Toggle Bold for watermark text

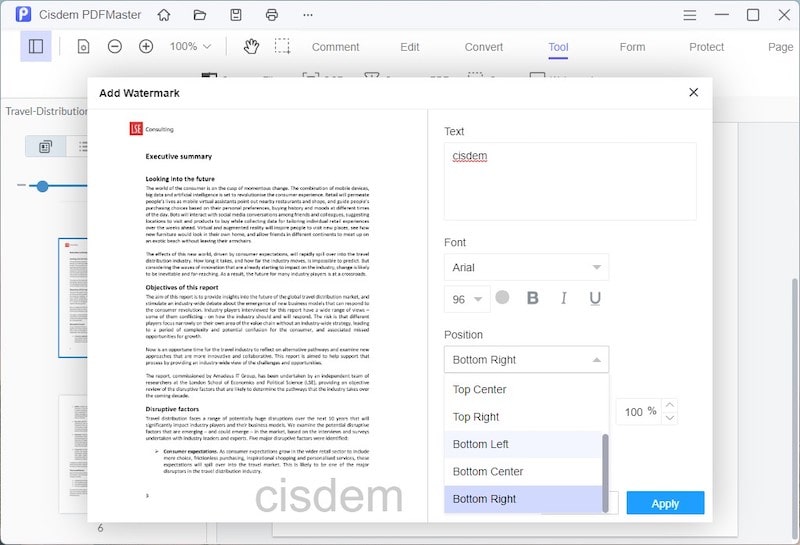click(x=532, y=298)
